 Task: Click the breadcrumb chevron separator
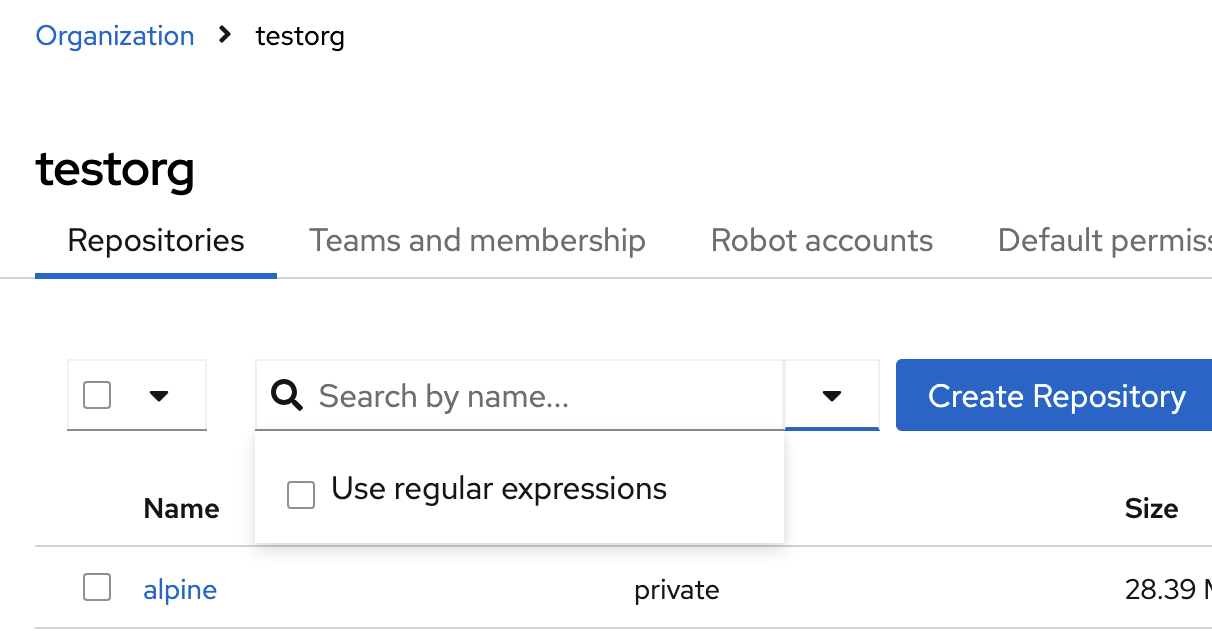click(225, 35)
